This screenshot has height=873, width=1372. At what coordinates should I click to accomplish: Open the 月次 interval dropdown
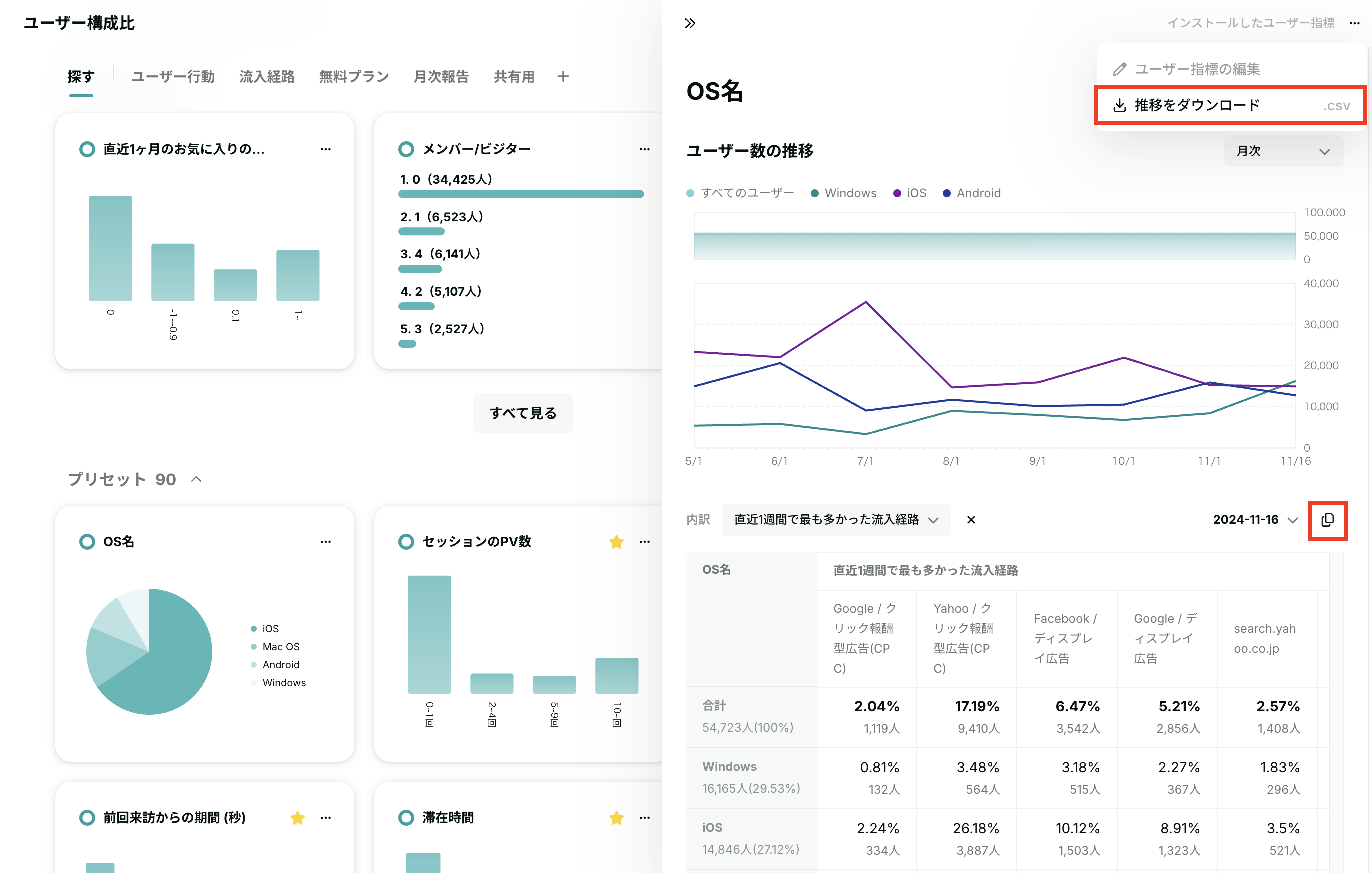1283,151
